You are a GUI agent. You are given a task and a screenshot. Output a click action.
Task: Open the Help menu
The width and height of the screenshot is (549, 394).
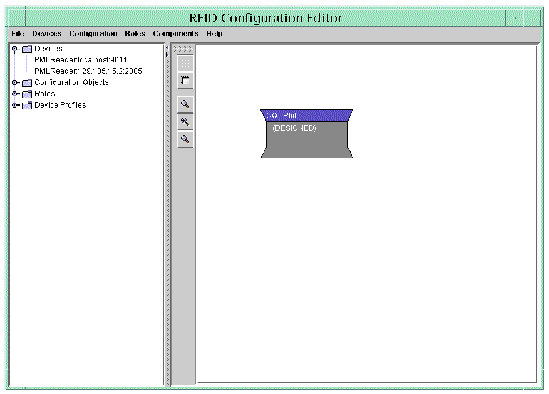pos(214,34)
